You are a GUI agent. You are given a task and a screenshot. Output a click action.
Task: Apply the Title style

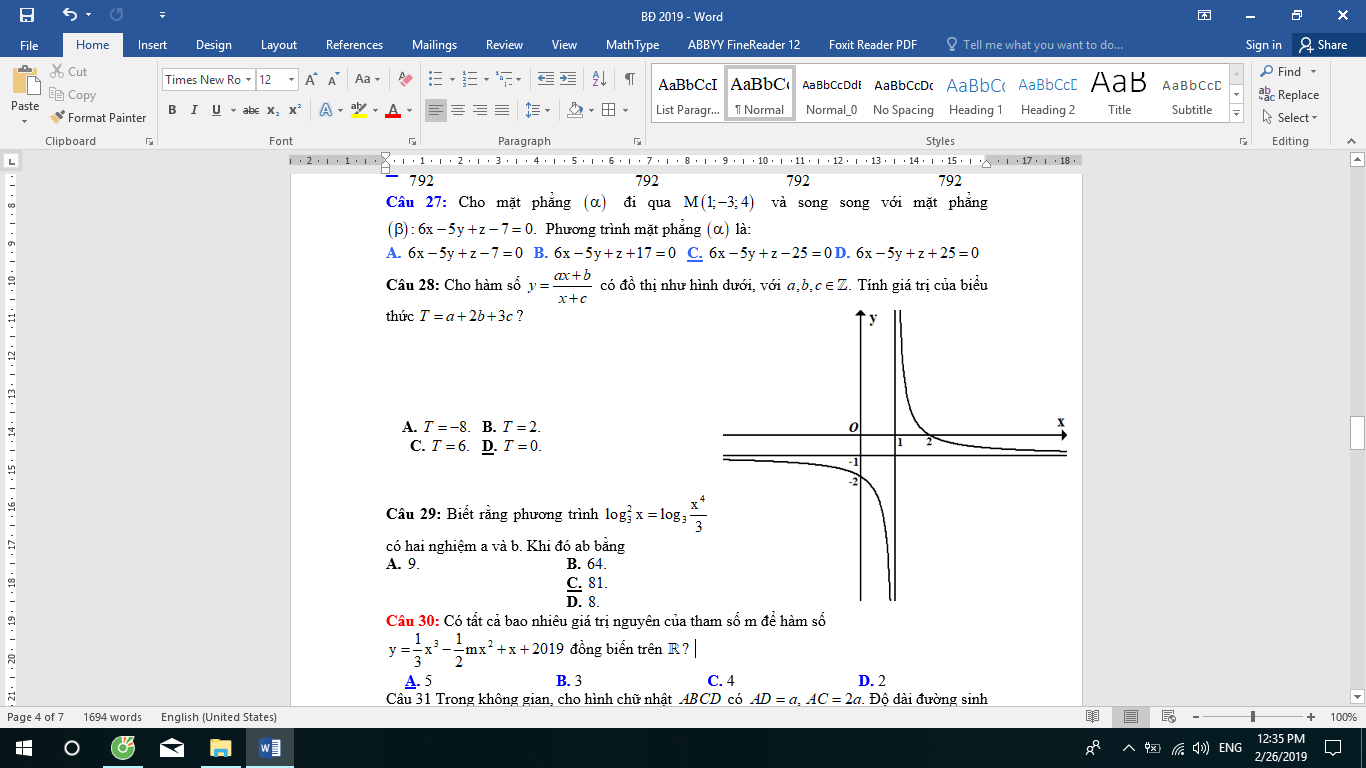(1120, 94)
